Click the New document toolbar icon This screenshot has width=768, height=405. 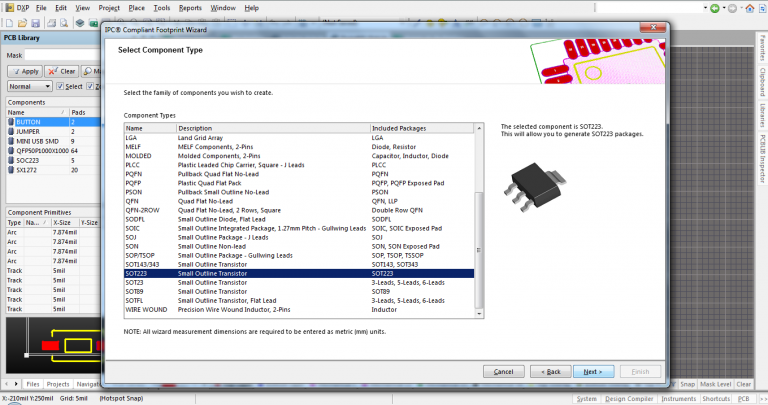point(9,23)
